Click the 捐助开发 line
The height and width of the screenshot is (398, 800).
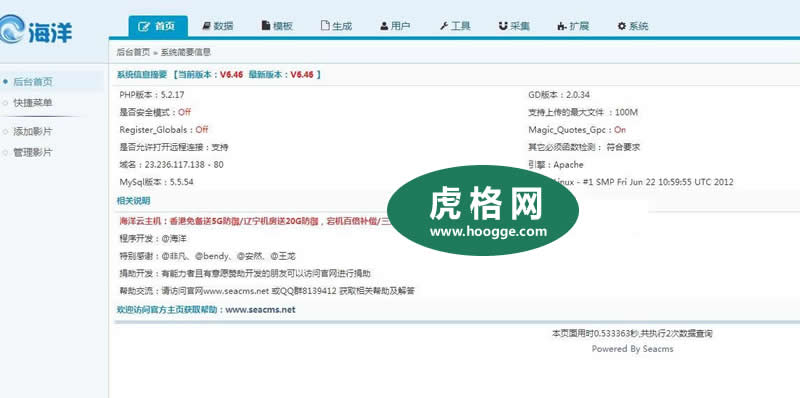(245, 273)
